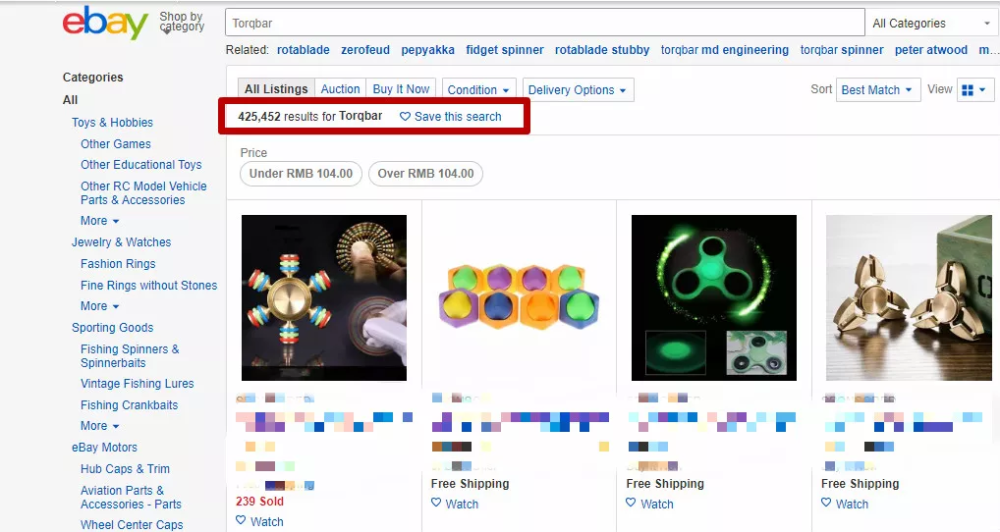Viewport: 1000px width, 532px height.
Task: Expand More under Sporting Goods
Action: [99, 425]
